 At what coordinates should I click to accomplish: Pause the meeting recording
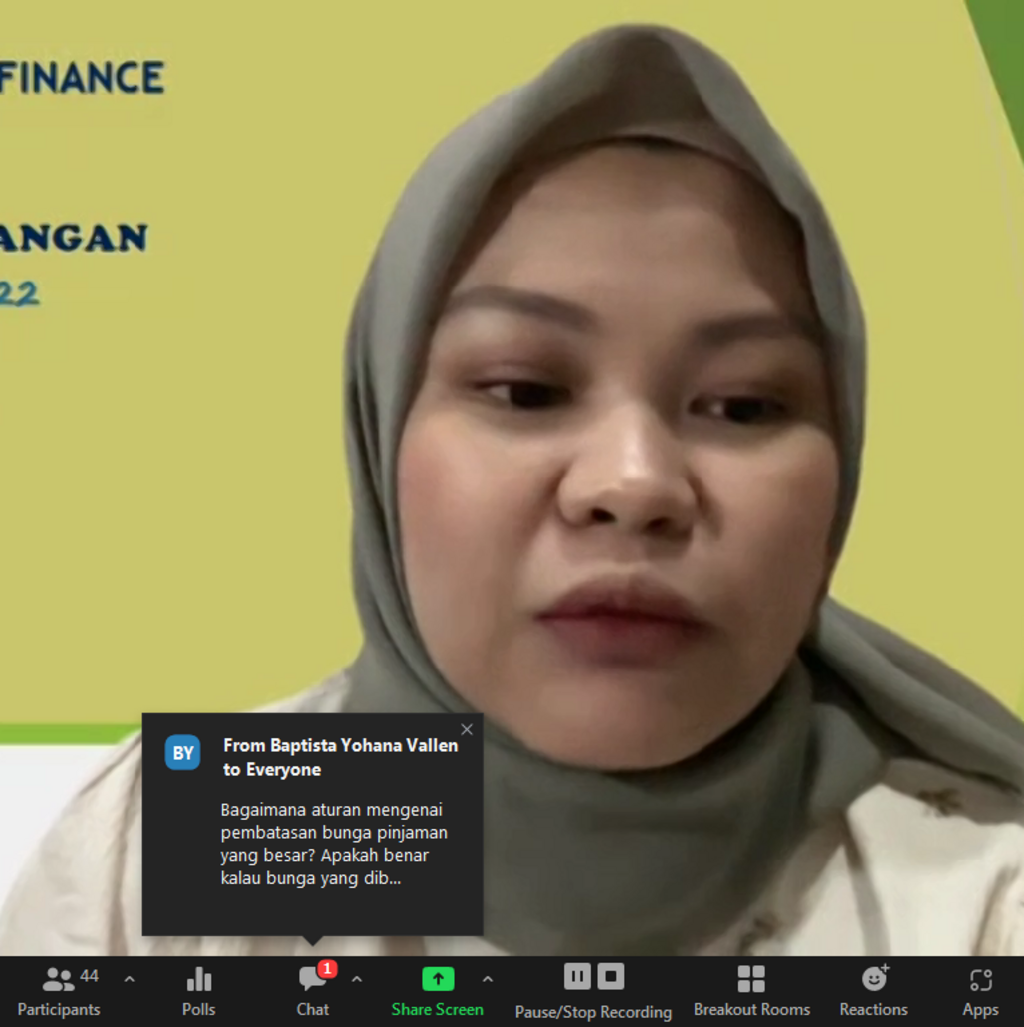pos(577,976)
